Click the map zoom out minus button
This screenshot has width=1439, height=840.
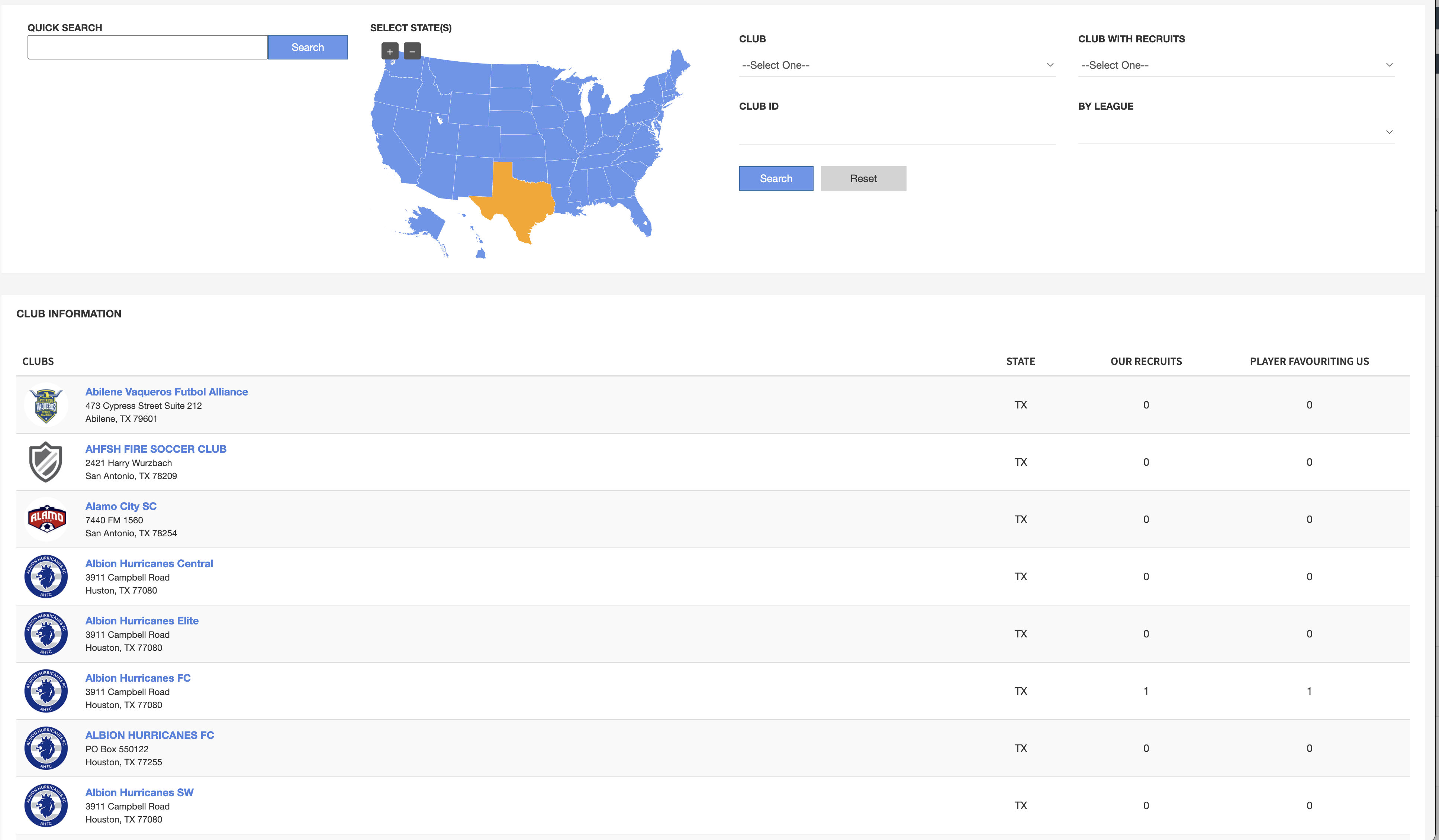(412, 51)
